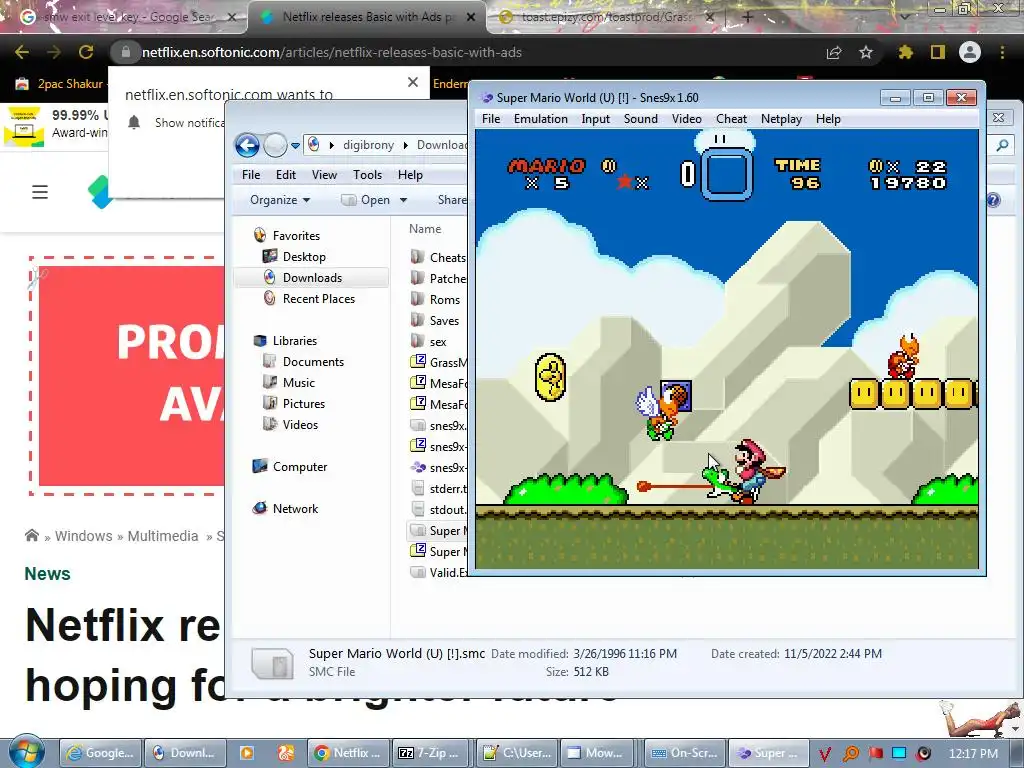The image size is (1024, 768).
Task: Open the Snes9x Input menu
Action: (596, 119)
